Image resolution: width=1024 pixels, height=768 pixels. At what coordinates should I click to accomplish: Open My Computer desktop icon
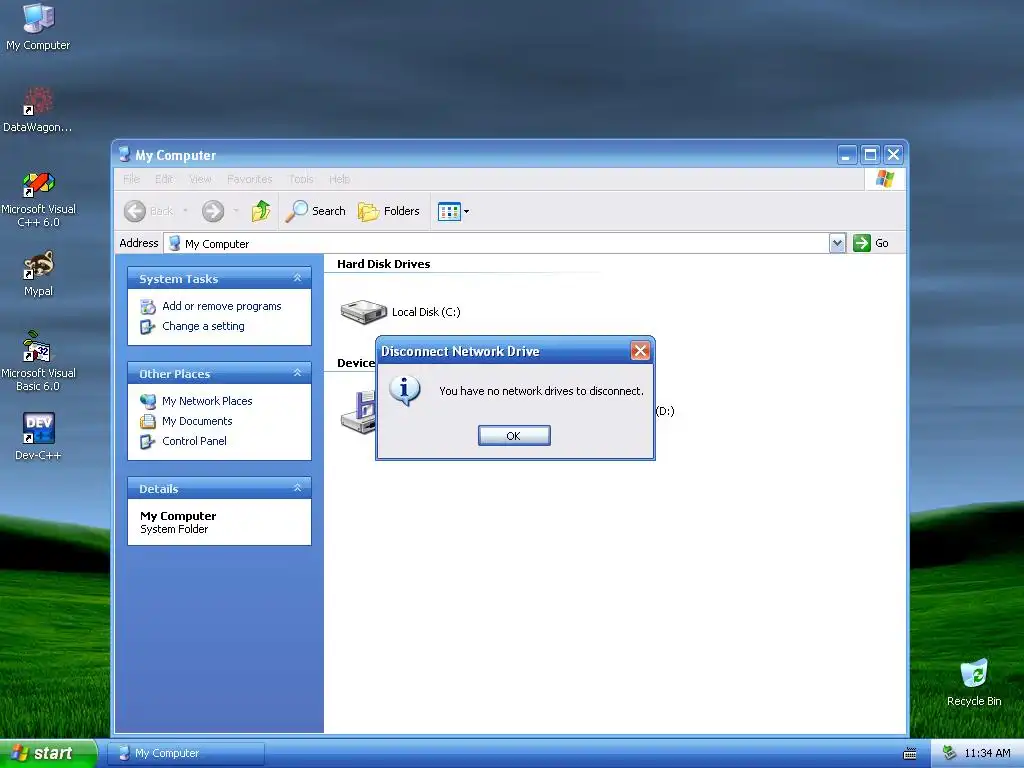tap(38, 27)
